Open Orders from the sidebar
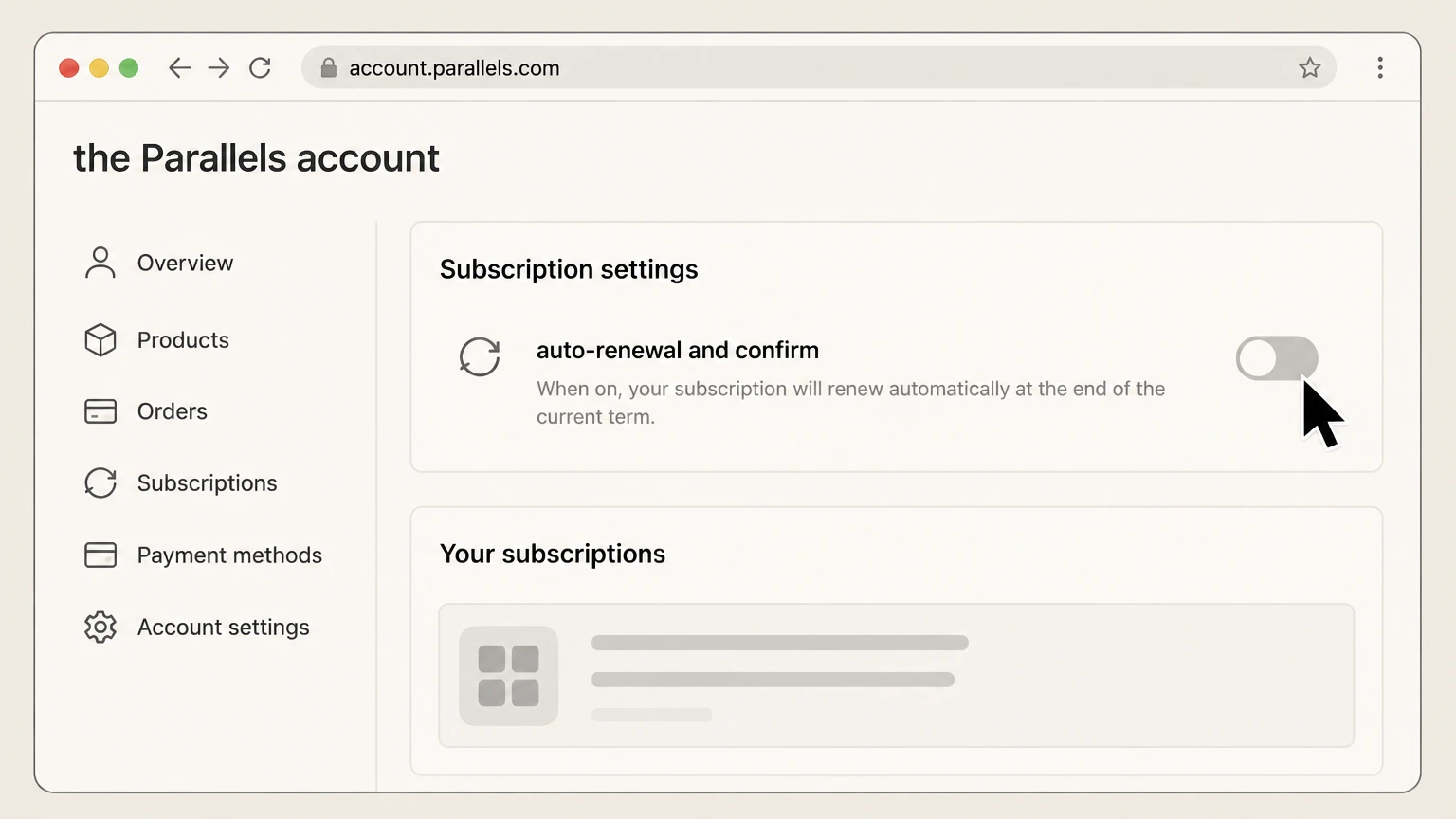 click(x=172, y=411)
